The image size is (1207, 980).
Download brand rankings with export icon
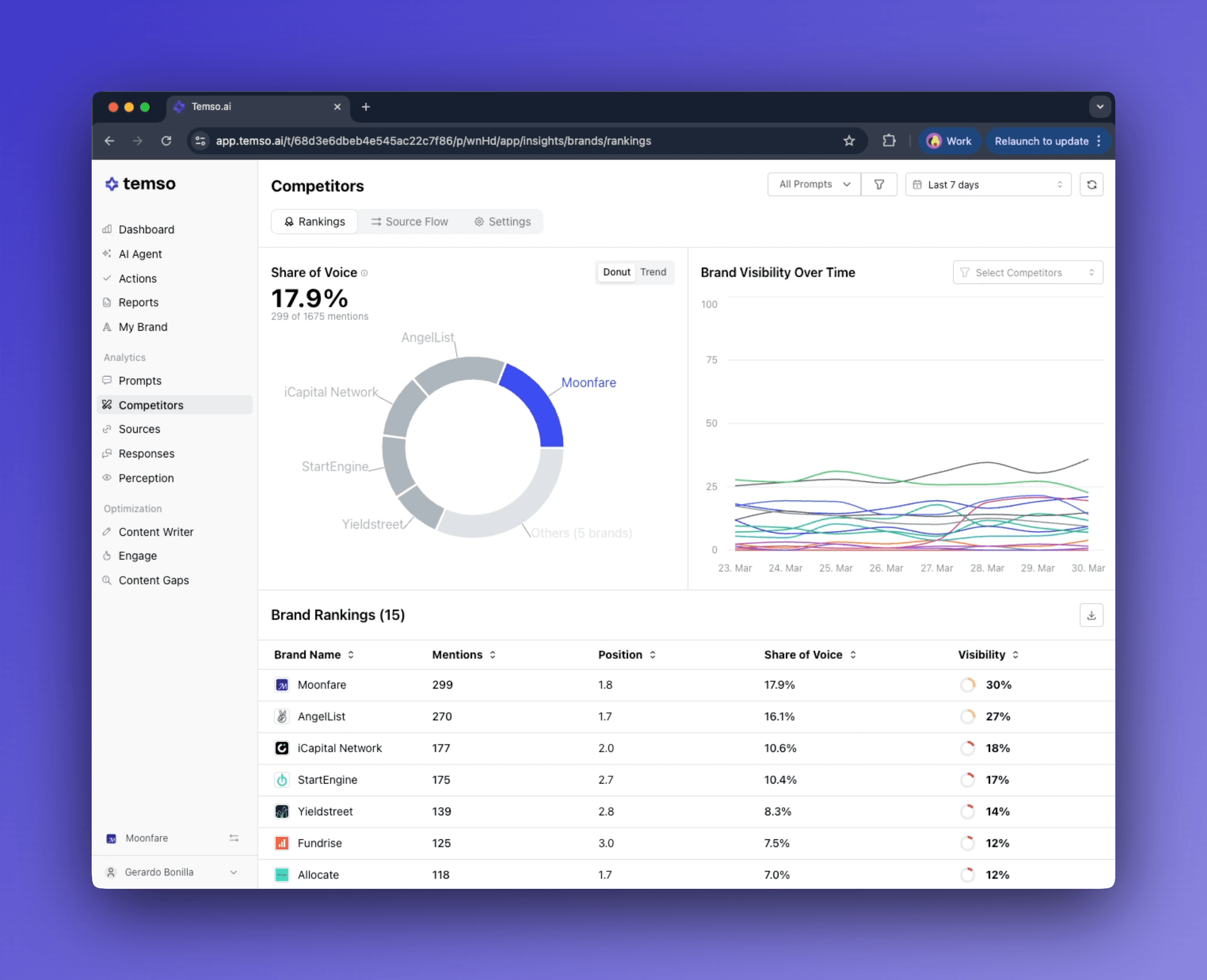(x=1091, y=615)
